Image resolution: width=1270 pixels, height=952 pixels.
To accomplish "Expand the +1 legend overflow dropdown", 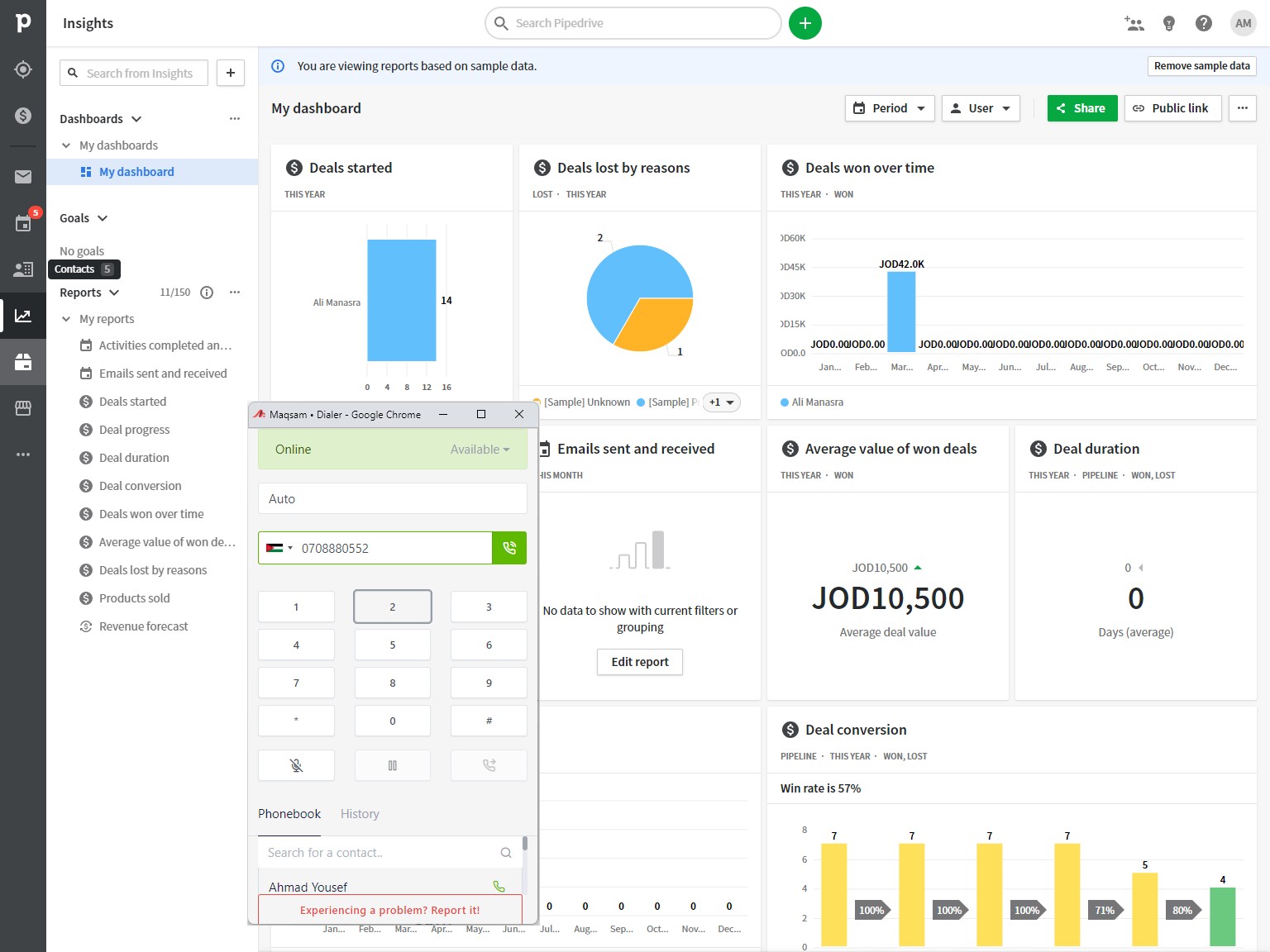I will 721,402.
